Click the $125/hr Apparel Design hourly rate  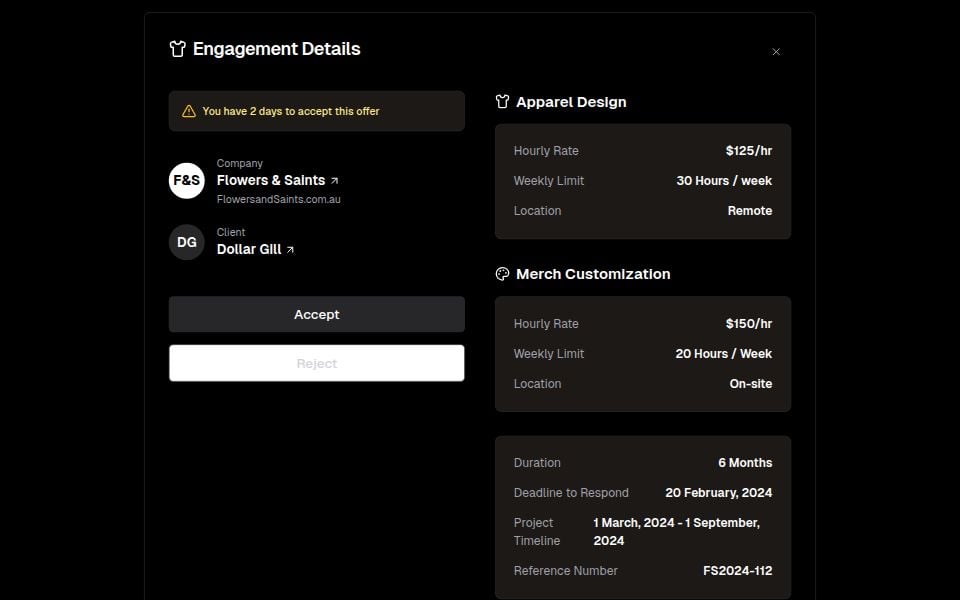[x=748, y=151]
